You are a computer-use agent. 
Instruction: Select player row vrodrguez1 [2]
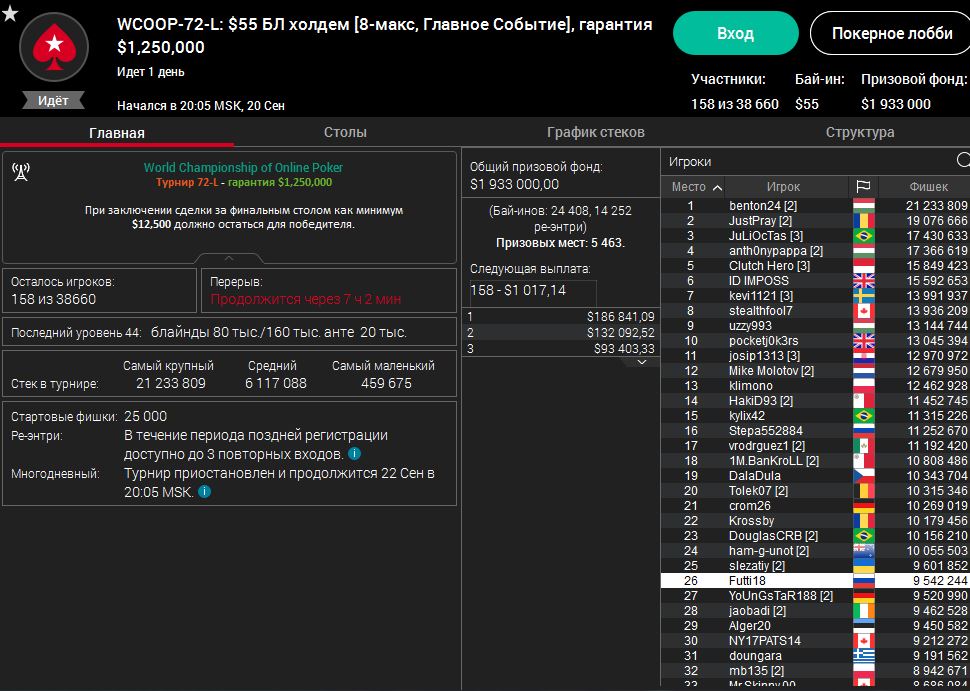tap(815, 445)
